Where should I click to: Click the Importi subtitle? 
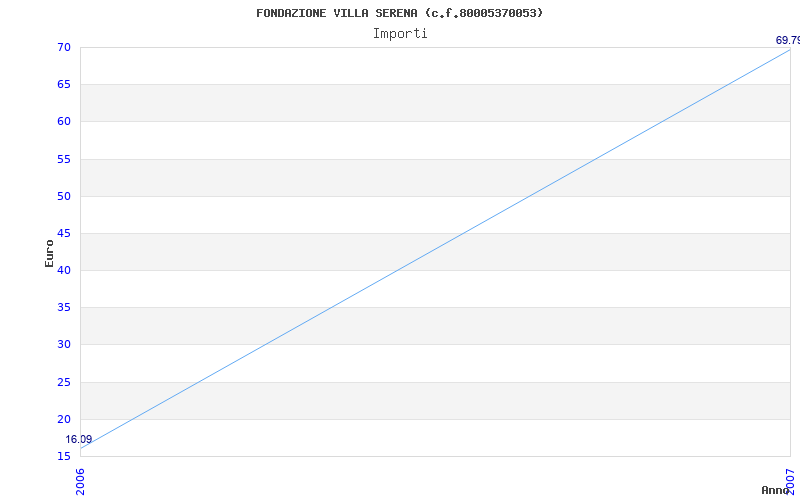pos(400,34)
